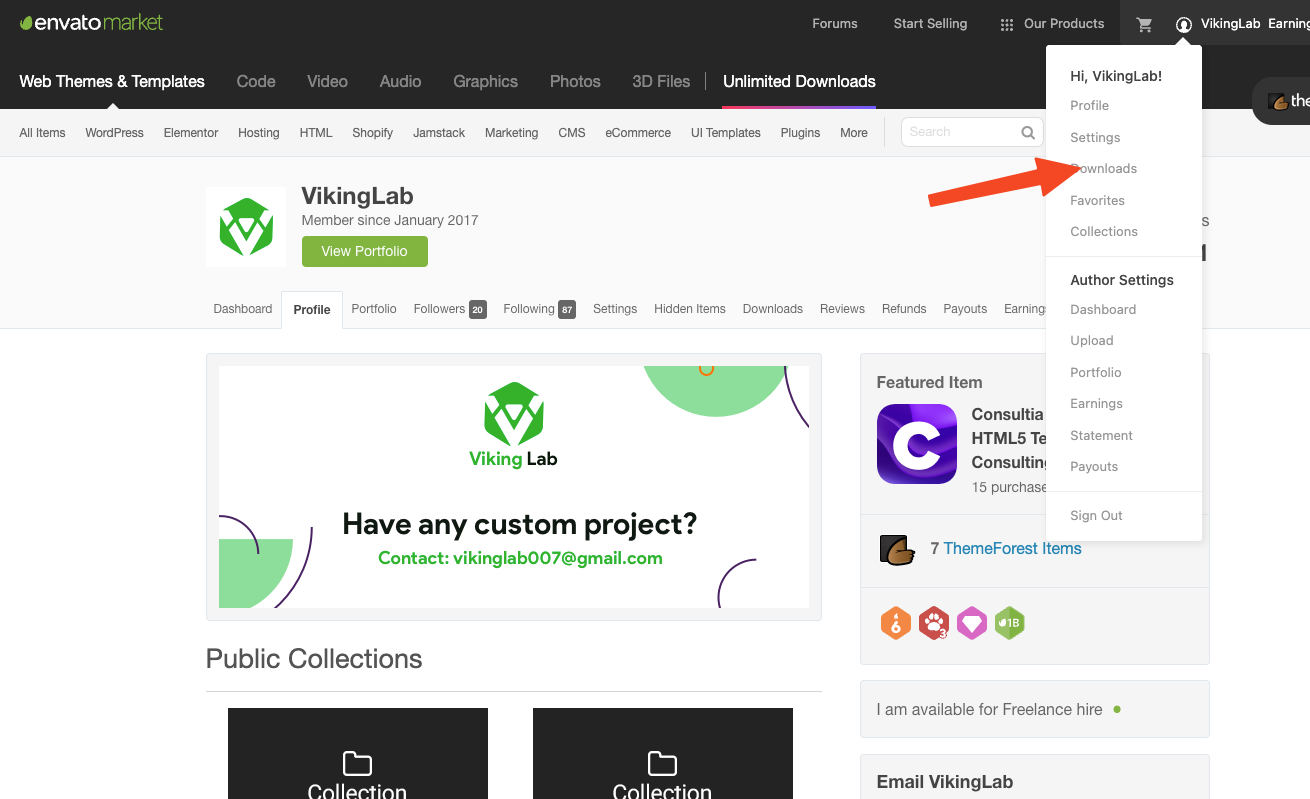
Task: Switch to the Reviews tab
Action: click(x=842, y=309)
